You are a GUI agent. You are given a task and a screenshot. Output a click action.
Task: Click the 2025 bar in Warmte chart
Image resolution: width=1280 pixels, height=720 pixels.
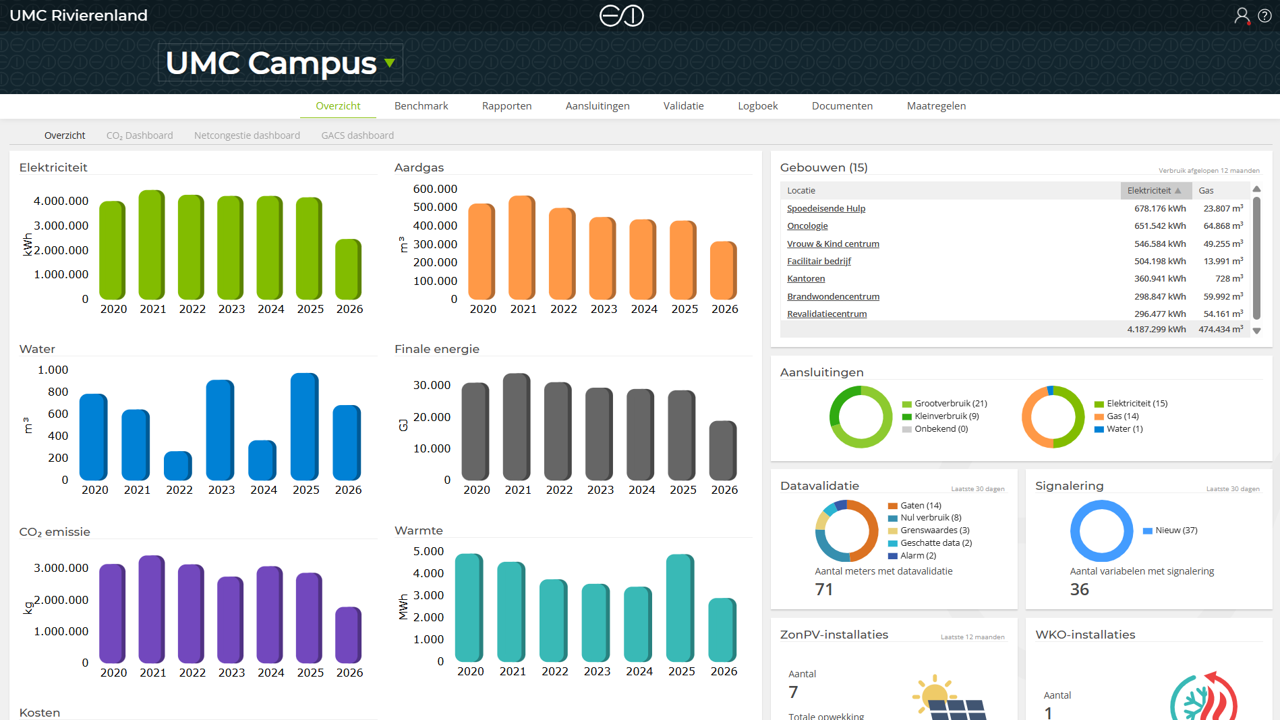click(x=681, y=608)
